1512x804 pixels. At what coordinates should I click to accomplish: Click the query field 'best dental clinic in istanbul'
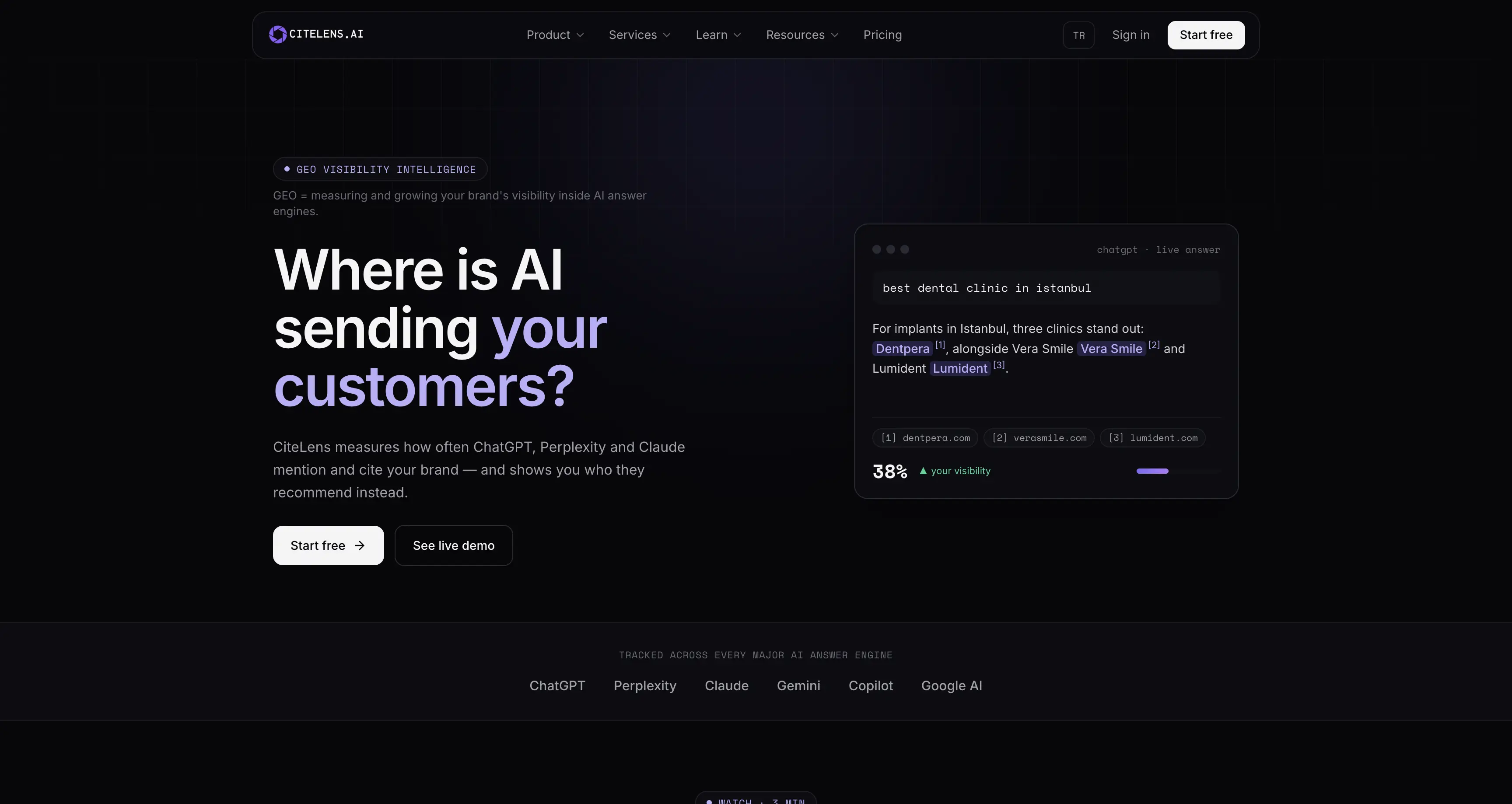[x=1046, y=288]
